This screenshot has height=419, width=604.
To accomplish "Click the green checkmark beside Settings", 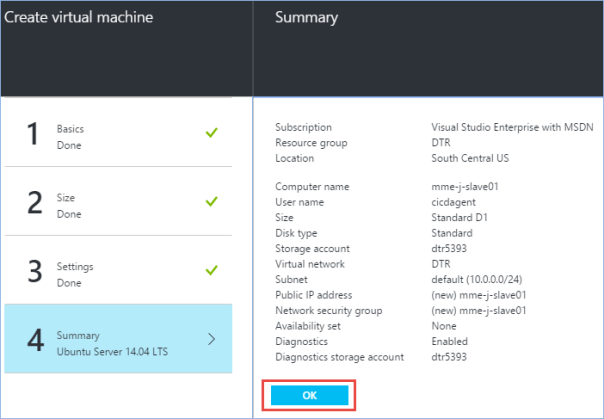I will (x=211, y=270).
